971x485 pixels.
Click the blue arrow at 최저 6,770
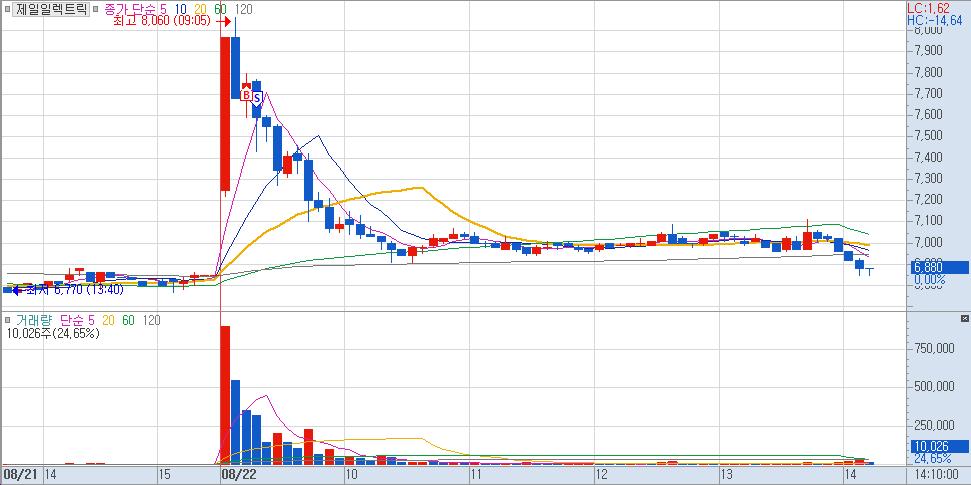[x=15, y=289]
